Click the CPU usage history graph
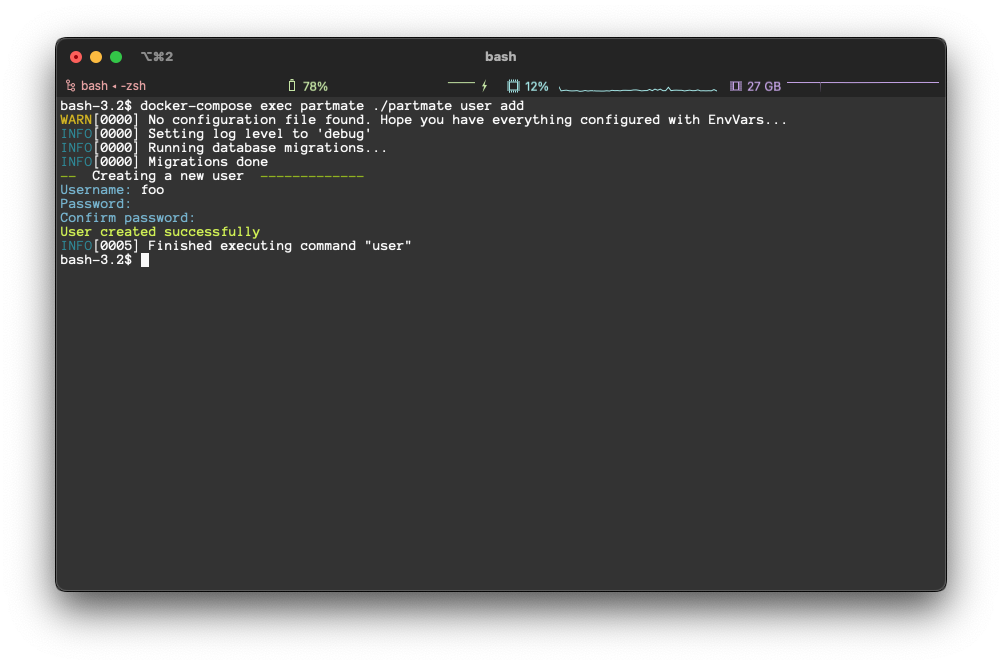 click(x=638, y=88)
